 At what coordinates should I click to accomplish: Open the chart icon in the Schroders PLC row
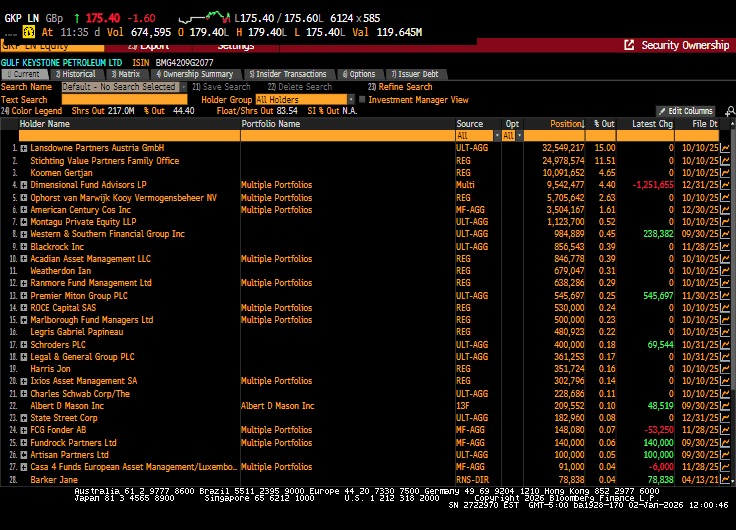tap(725, 345)
